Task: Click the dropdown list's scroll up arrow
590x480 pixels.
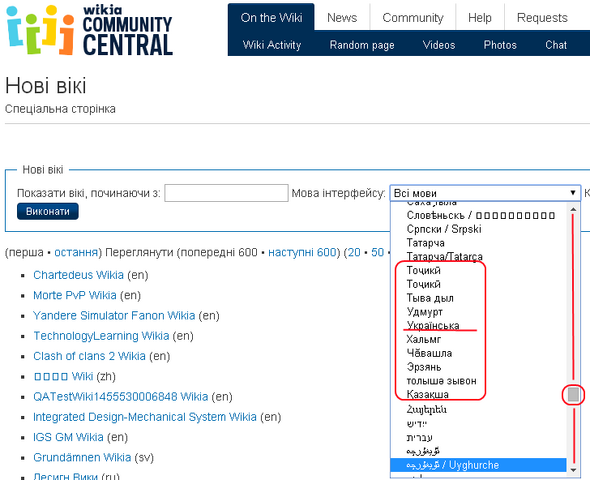Action: pos(573,209)
